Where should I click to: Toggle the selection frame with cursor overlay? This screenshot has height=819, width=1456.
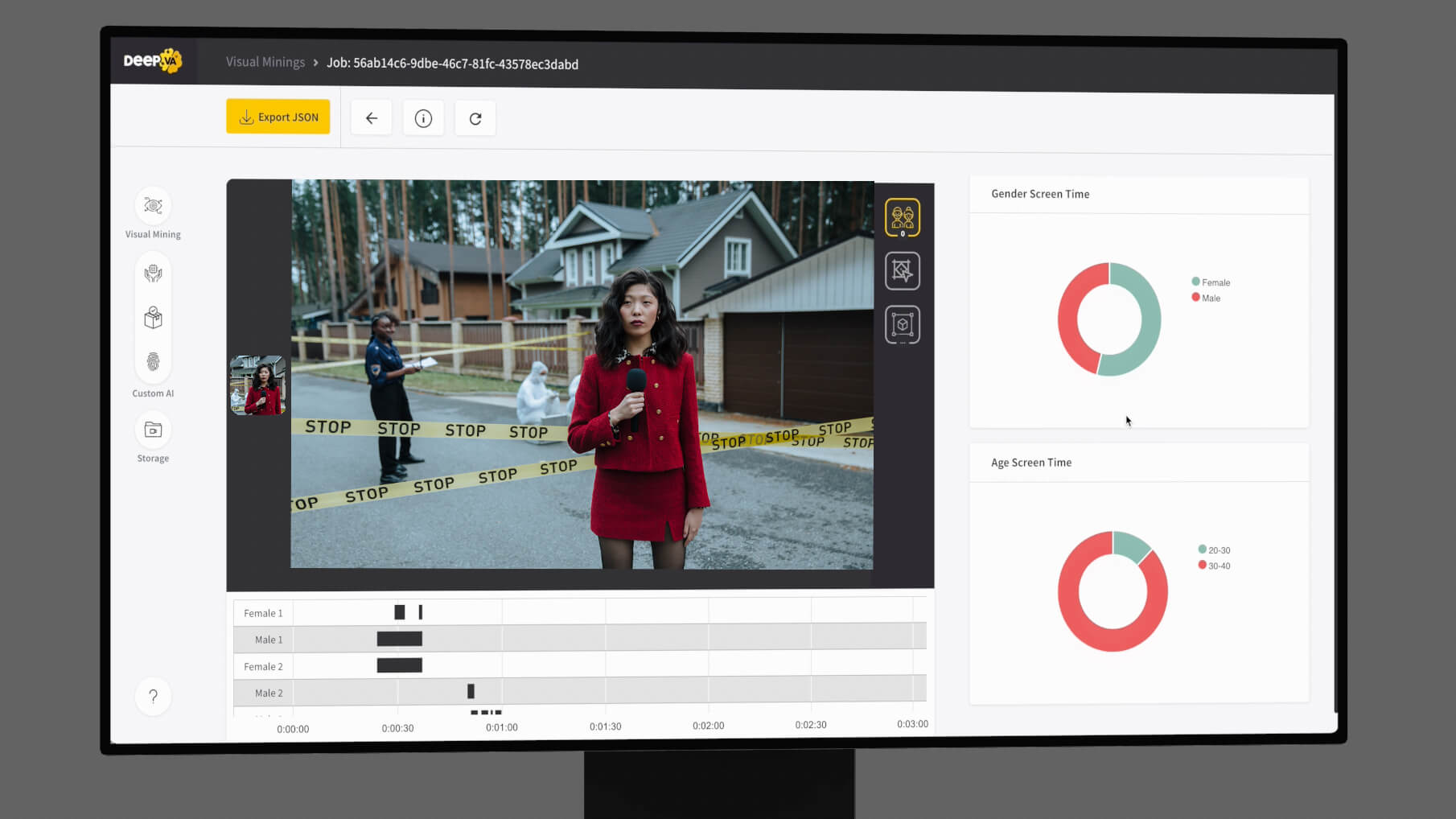pyautogui.click(x=903, y=271)
